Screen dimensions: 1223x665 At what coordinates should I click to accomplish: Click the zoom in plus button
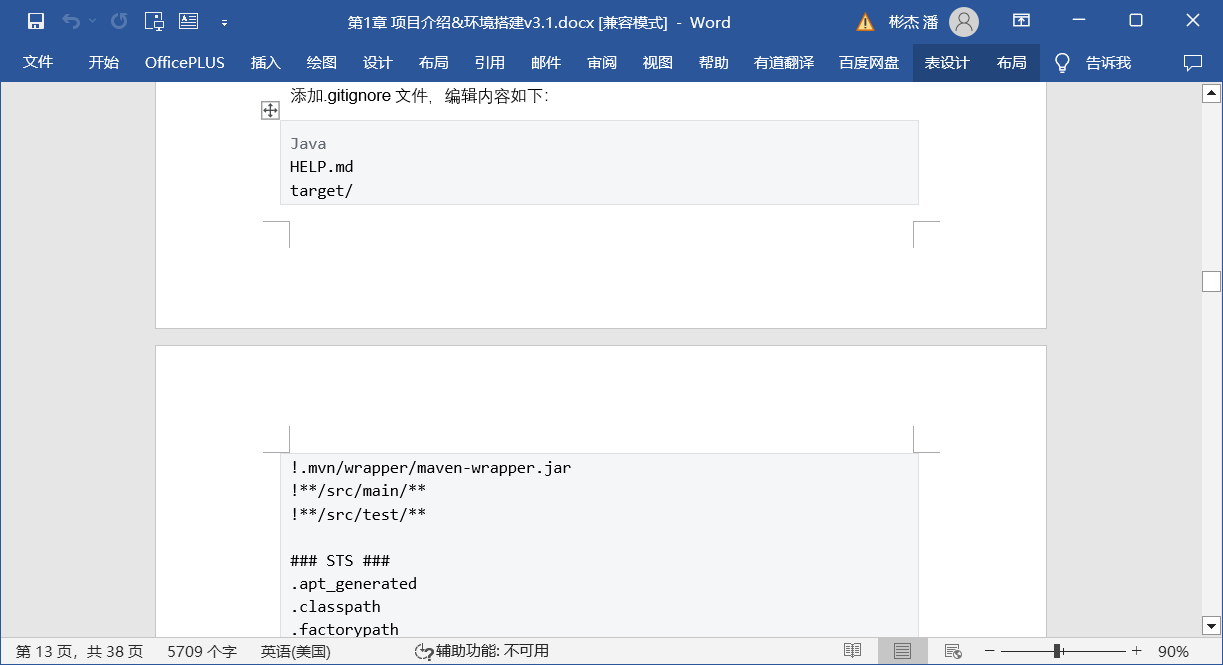1136,651
